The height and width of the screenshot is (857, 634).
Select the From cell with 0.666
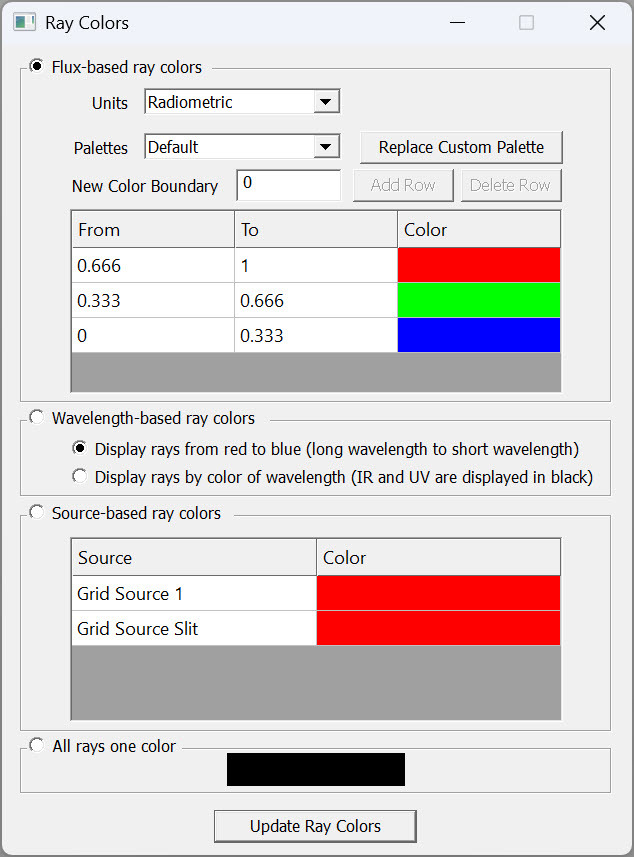(153, 265)
